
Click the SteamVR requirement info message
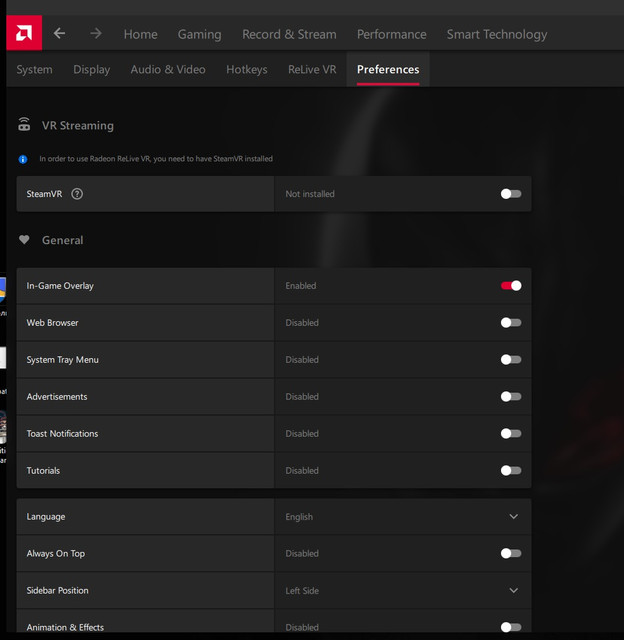[156, 159]
